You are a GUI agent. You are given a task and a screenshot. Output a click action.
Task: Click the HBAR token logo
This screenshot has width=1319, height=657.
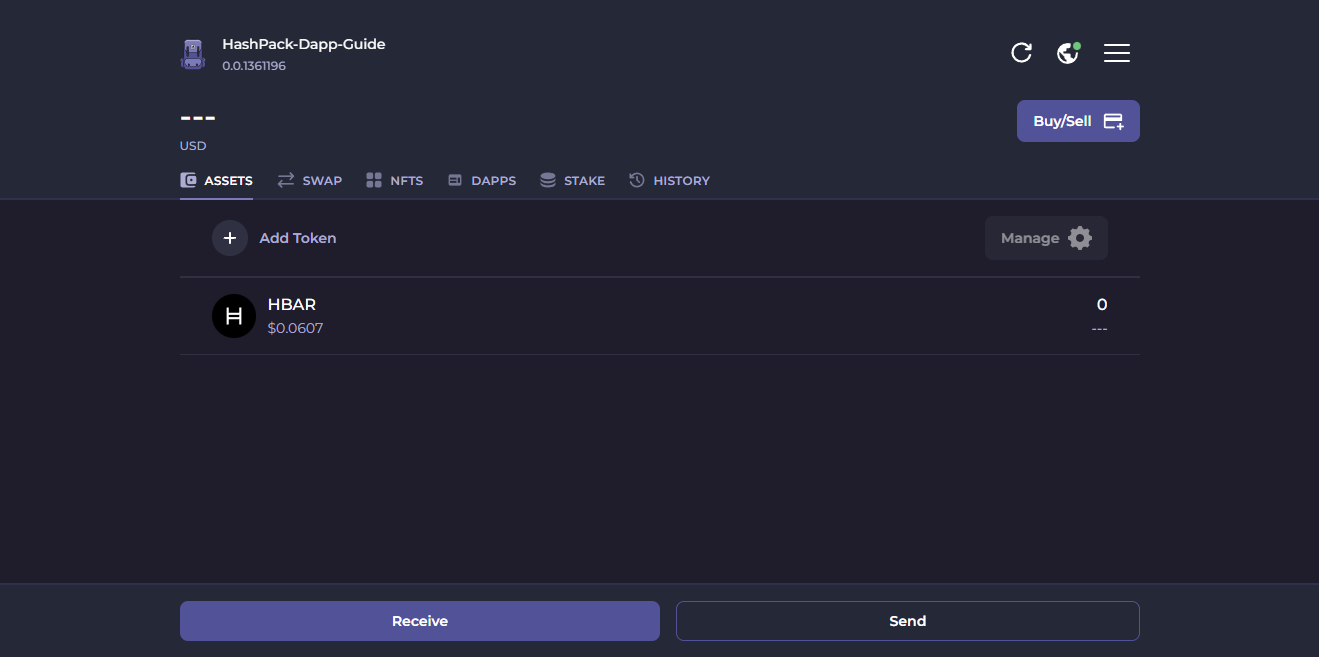[234, 316]
